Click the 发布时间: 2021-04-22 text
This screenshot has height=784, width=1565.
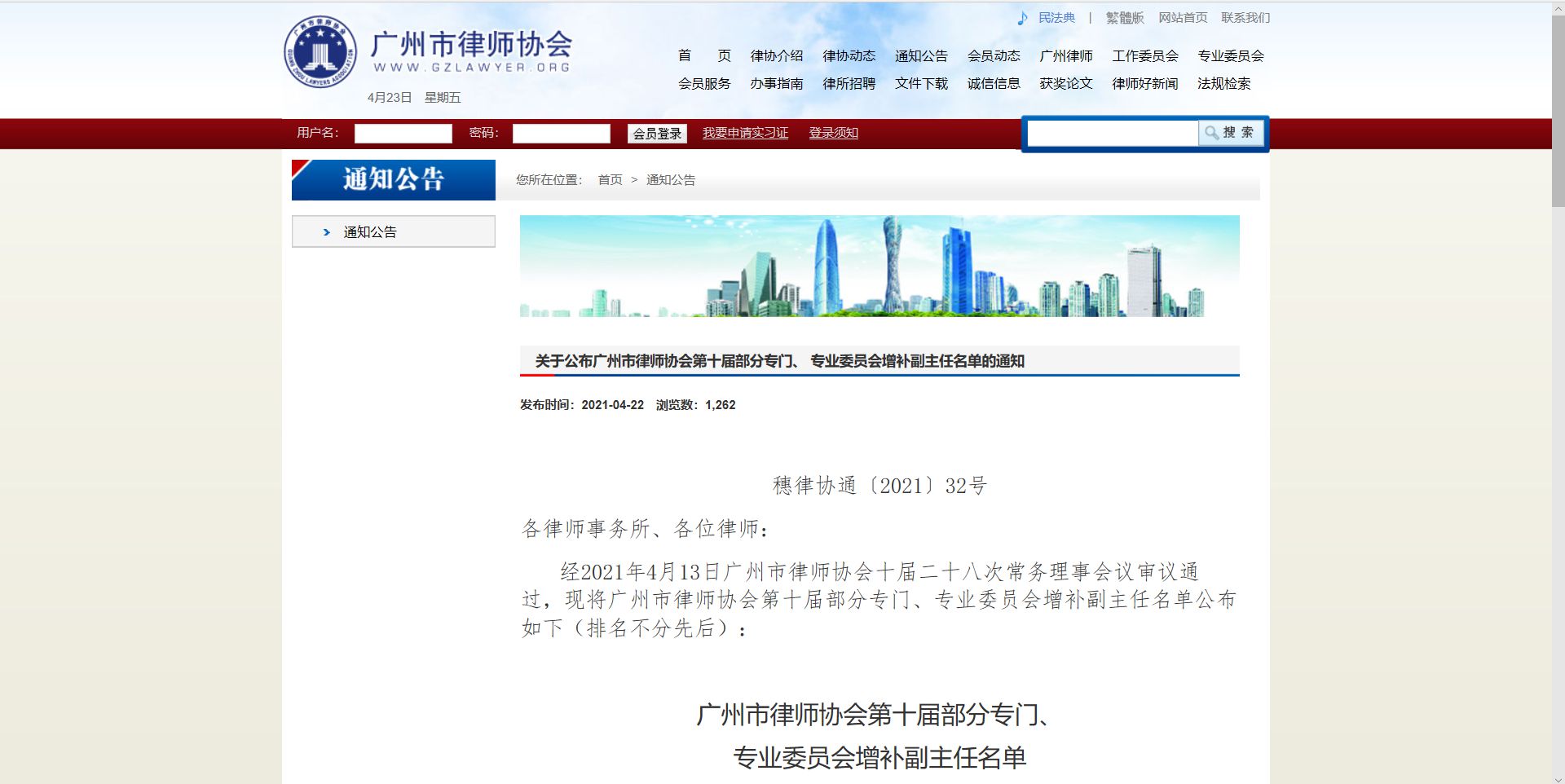tap(582, 405)
